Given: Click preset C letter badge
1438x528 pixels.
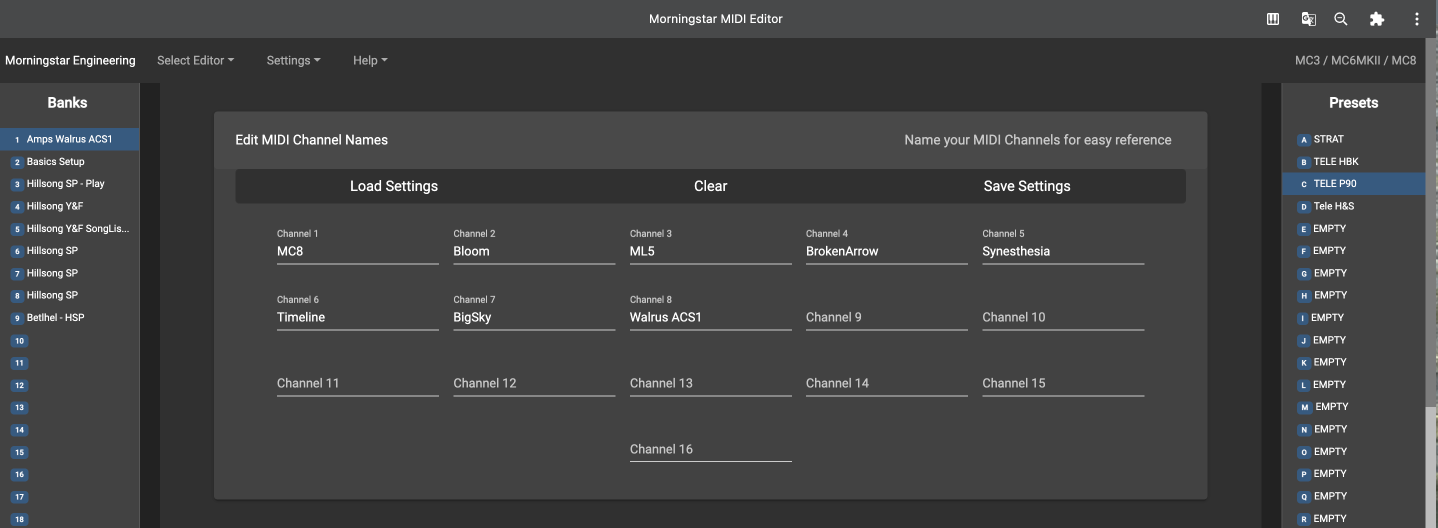Looking at the screenshot, I should pyautogui.click(x=1303, y=184).
